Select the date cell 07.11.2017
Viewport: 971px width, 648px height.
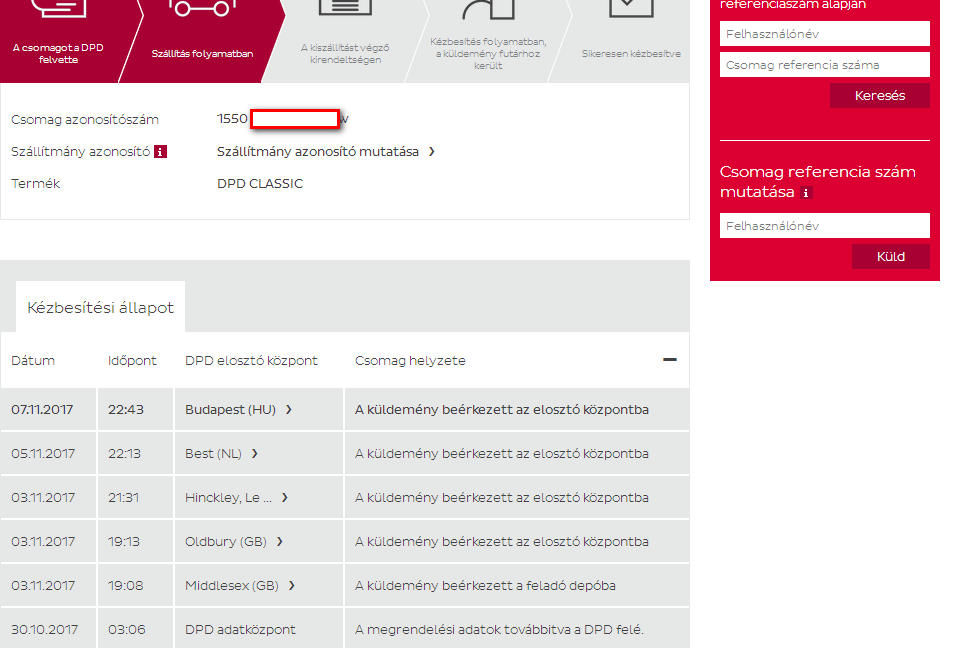click(42, 409)
